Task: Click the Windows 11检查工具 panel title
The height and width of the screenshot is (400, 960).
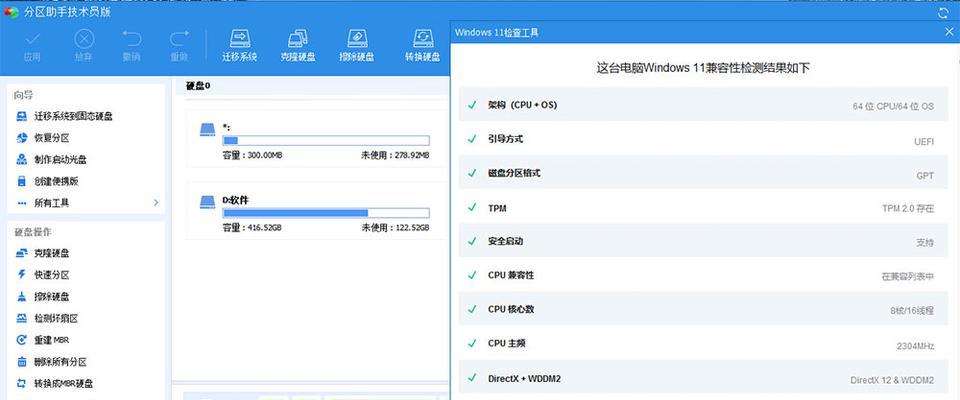Action: click(x=497, y=32)
